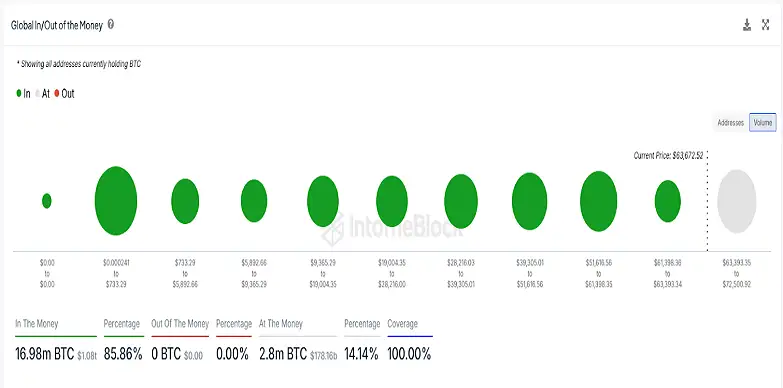Click the $1.08t dollar amount
Image resolution: width=783 pixels, height=388 pixels.
87,356
